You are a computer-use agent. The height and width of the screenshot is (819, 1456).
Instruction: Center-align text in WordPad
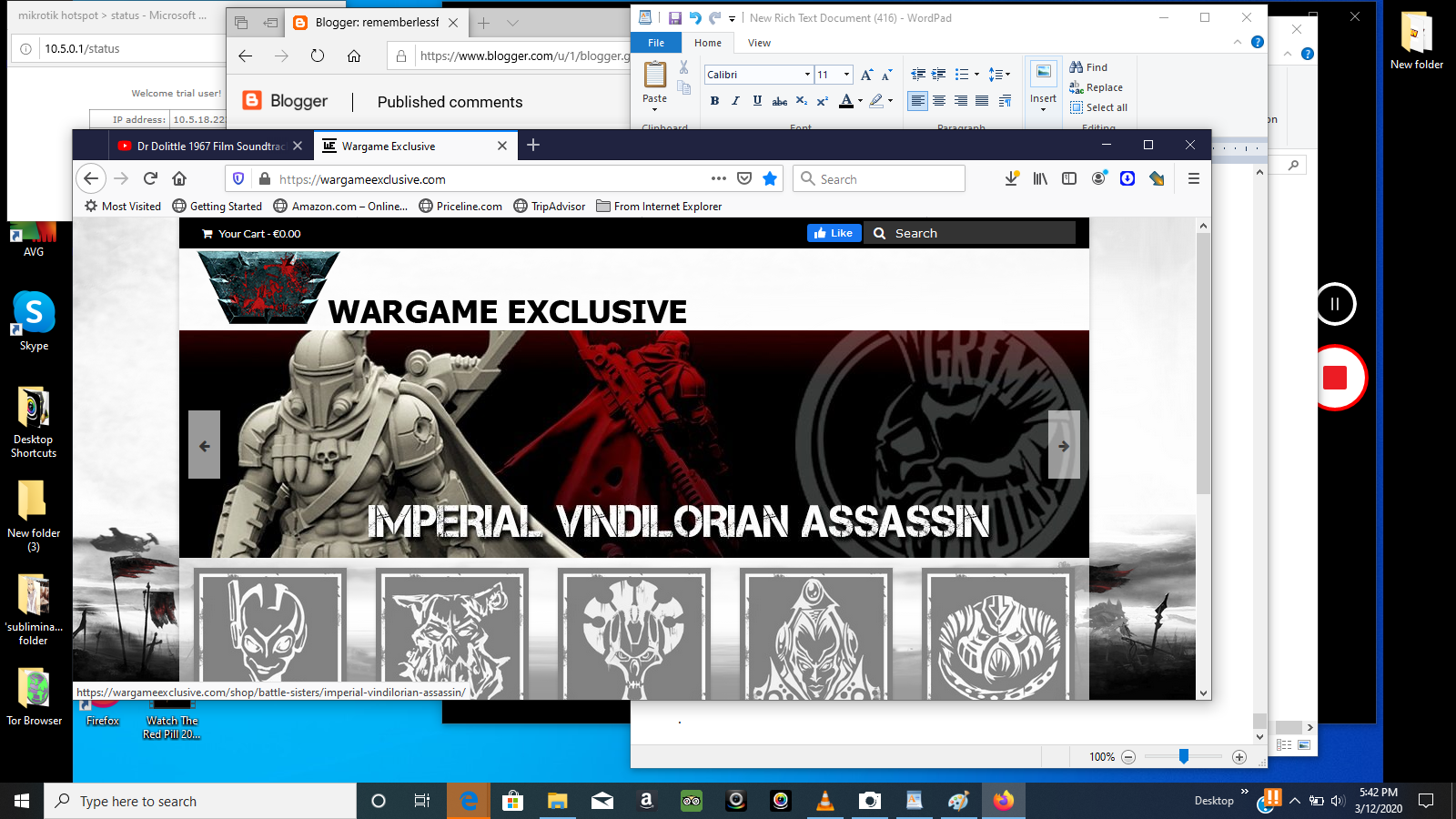tap(939, 101)
